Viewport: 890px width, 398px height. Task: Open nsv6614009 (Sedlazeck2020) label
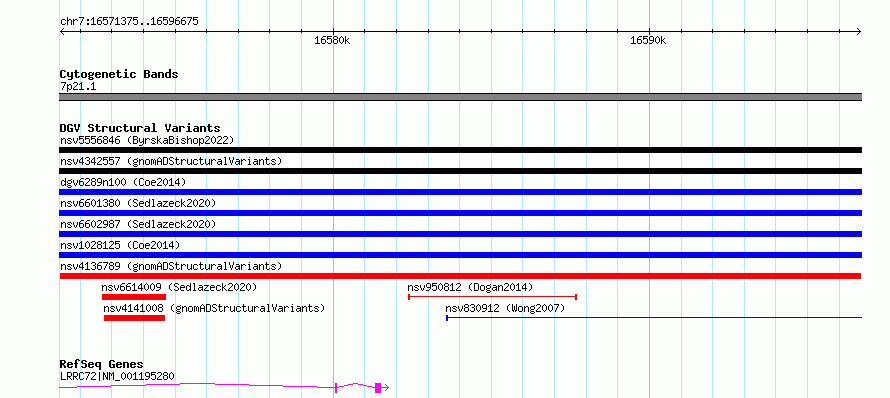click(179, 287)
